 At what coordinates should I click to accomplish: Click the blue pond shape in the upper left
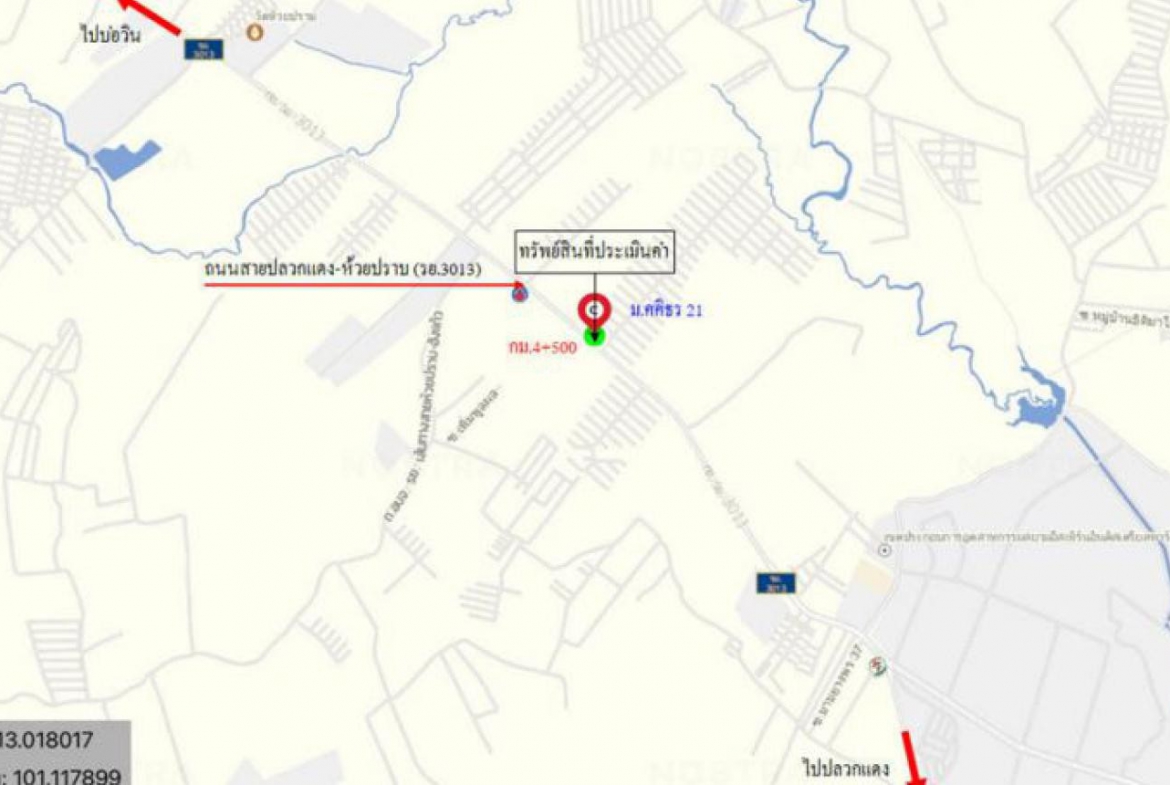127,159
